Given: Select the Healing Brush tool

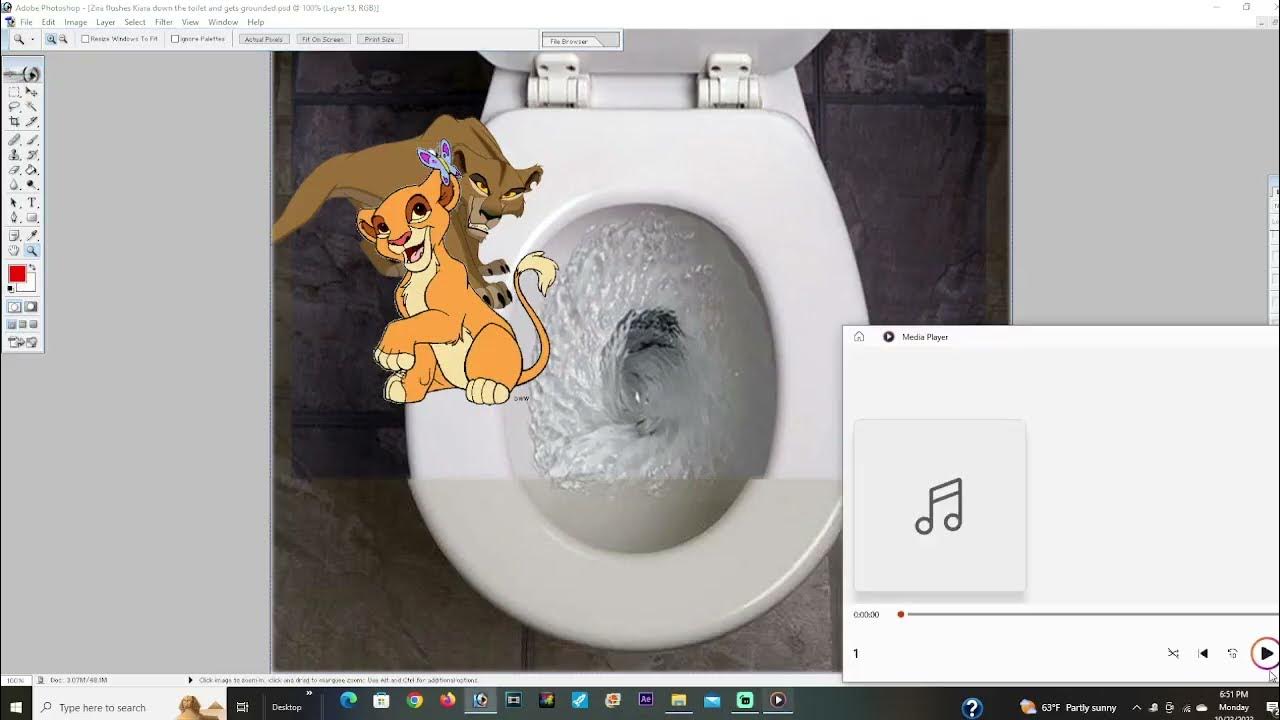Looking at the screenshot, I should (14, 138).
